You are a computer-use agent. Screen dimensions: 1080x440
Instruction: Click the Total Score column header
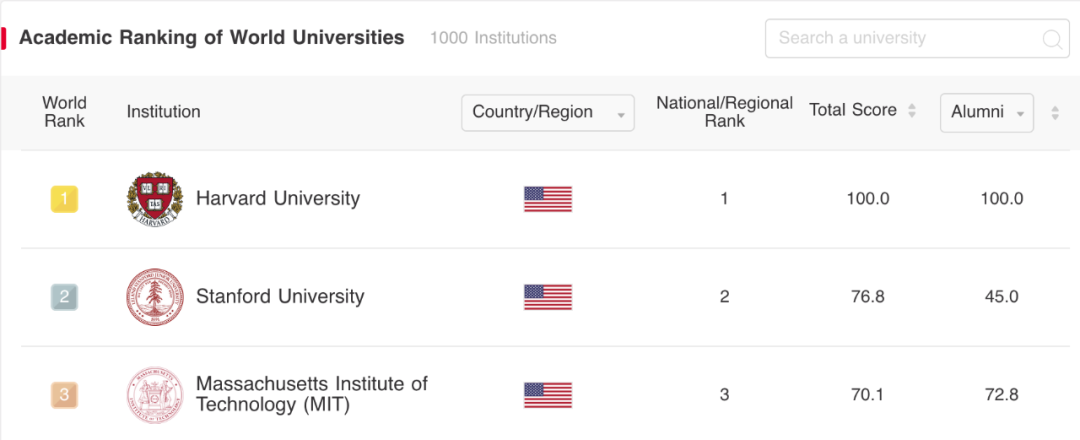[853, 110]
